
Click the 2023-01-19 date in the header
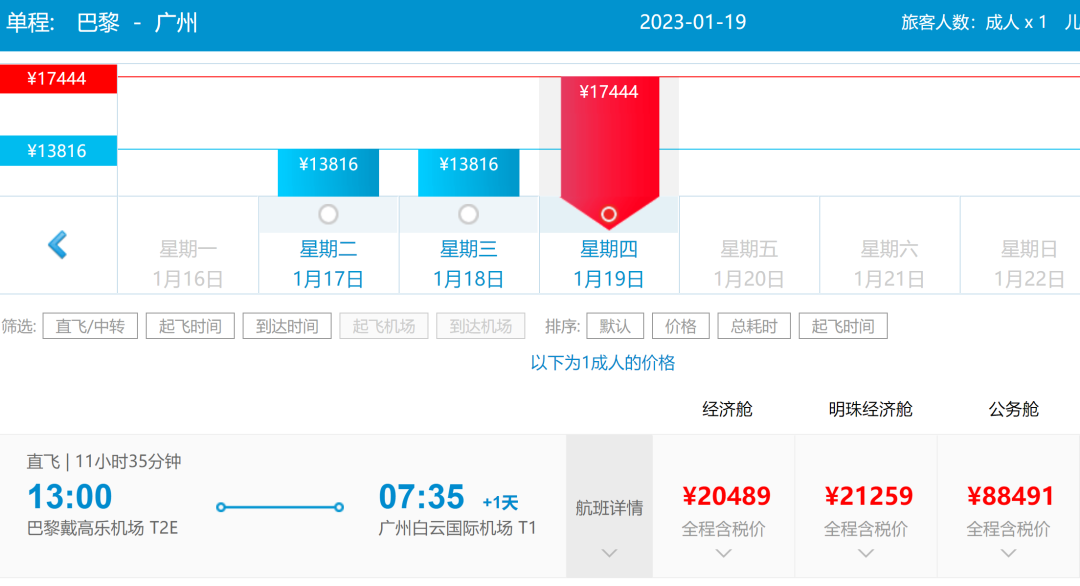[x=693, y=22]
